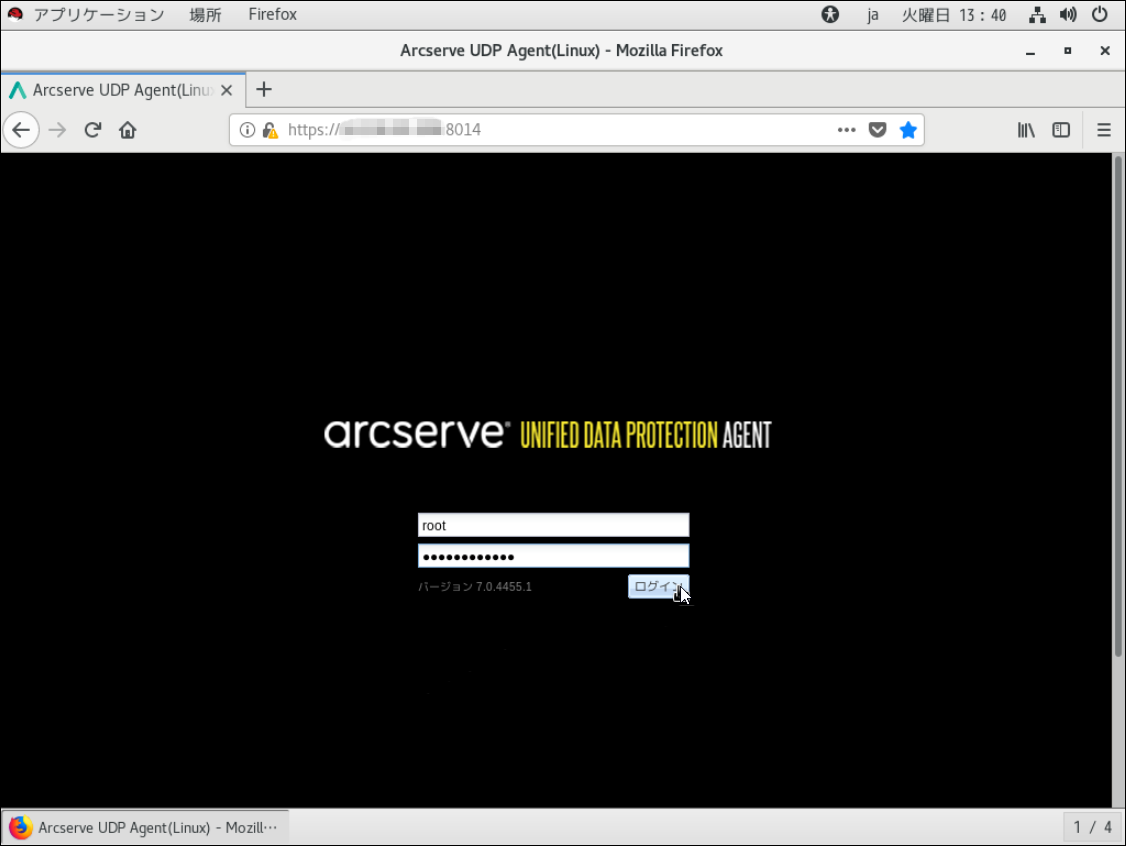Click the ログイン button
The image size is (1126, 846).
[659, 586]
